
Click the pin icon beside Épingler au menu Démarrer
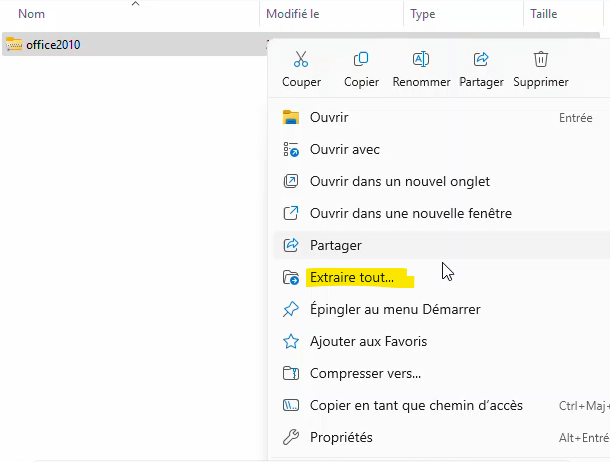pyautogui.click(x=291, y=310)
